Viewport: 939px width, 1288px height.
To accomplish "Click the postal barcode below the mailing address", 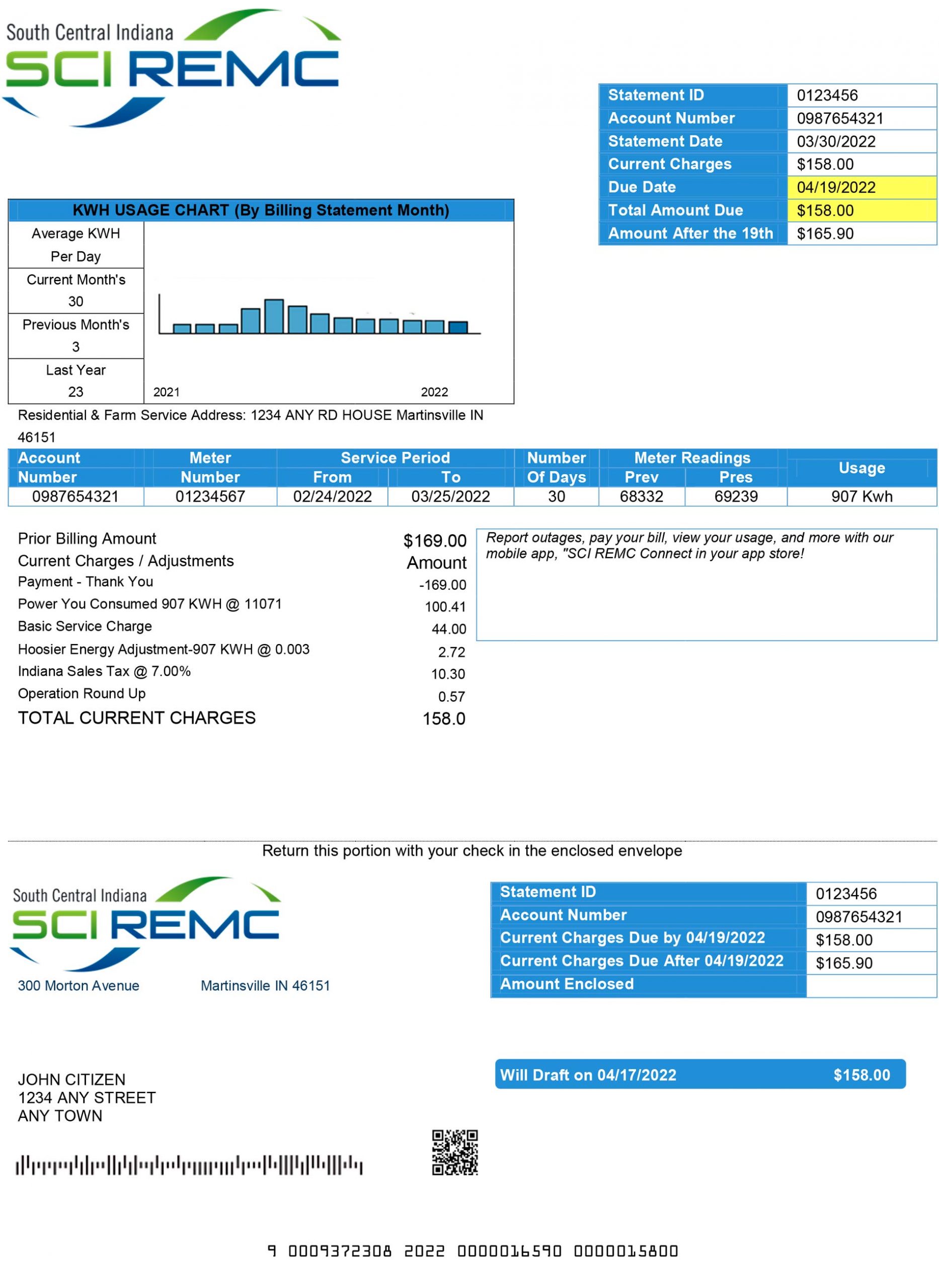I will (189, 1165).
